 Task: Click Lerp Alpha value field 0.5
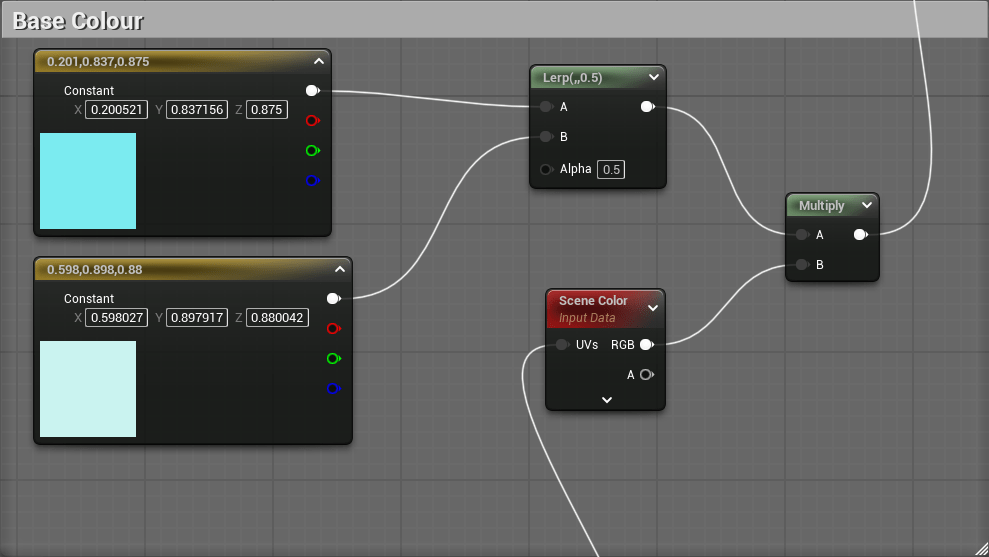[611, 169]
